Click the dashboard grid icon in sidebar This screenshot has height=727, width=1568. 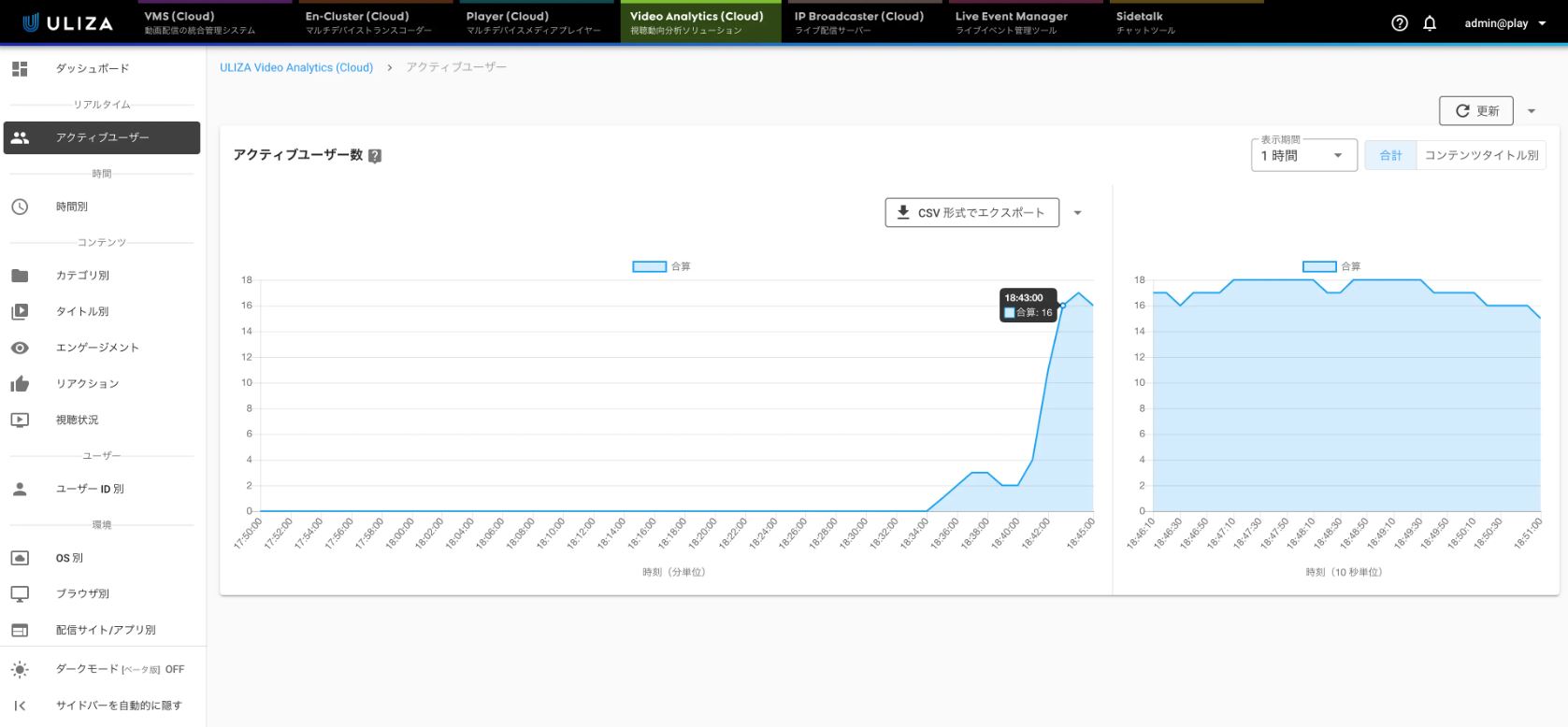click(x=20, y=68)
